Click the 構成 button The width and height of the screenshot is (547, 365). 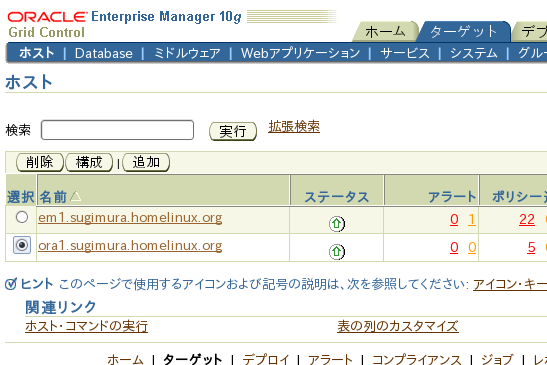tap(89, 162)
